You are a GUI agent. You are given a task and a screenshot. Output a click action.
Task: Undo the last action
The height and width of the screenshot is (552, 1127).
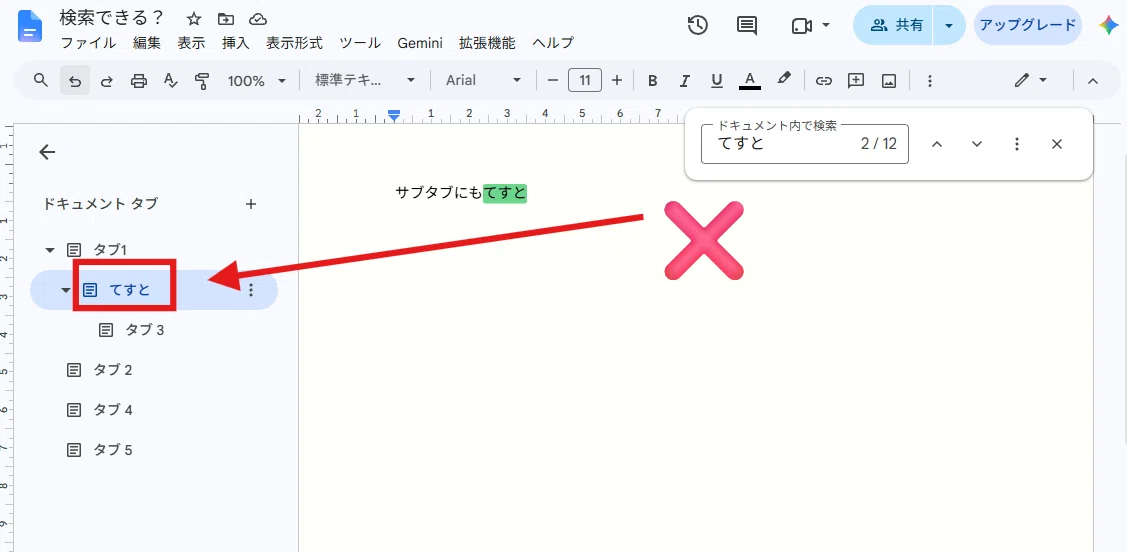(x=75, y=80)
